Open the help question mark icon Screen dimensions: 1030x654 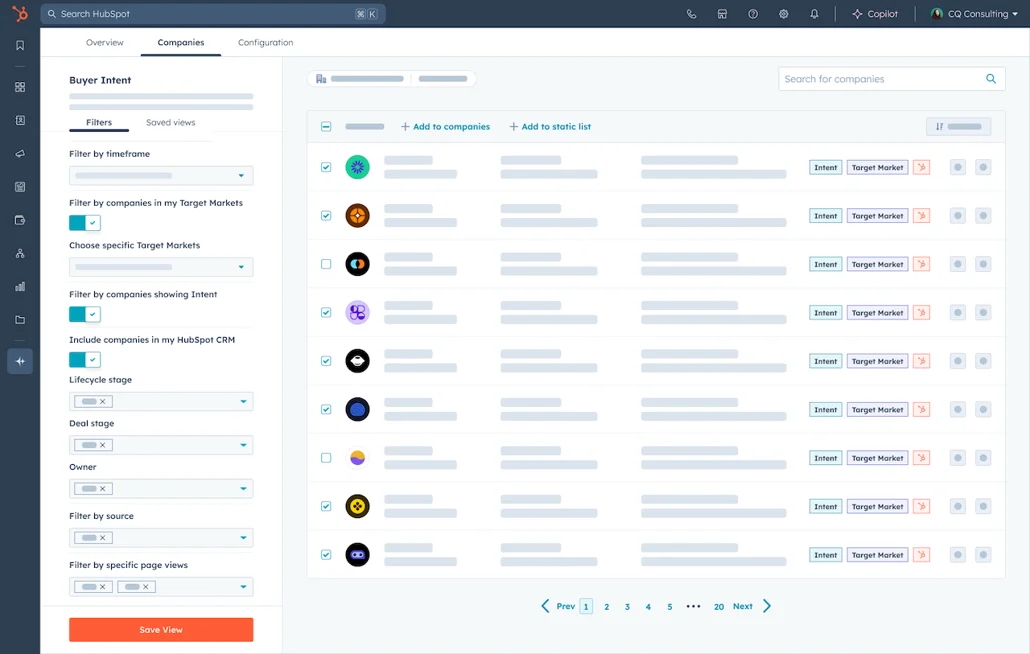[753, 14]
